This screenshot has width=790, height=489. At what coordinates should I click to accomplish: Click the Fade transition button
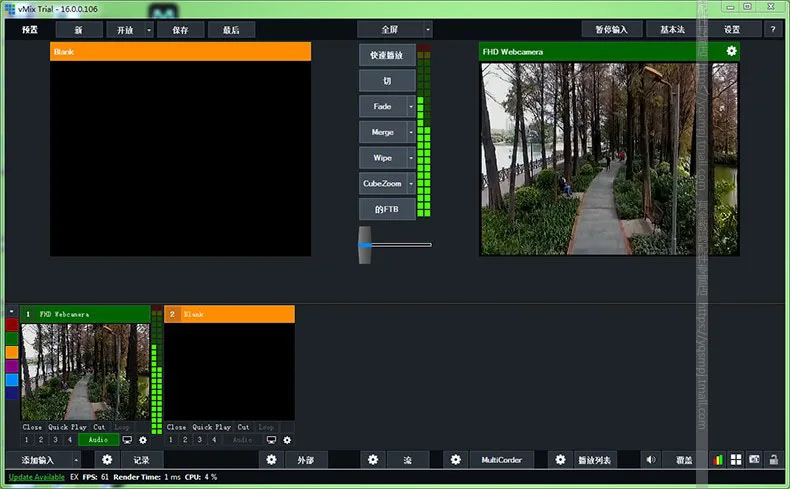tap(382, 106)
